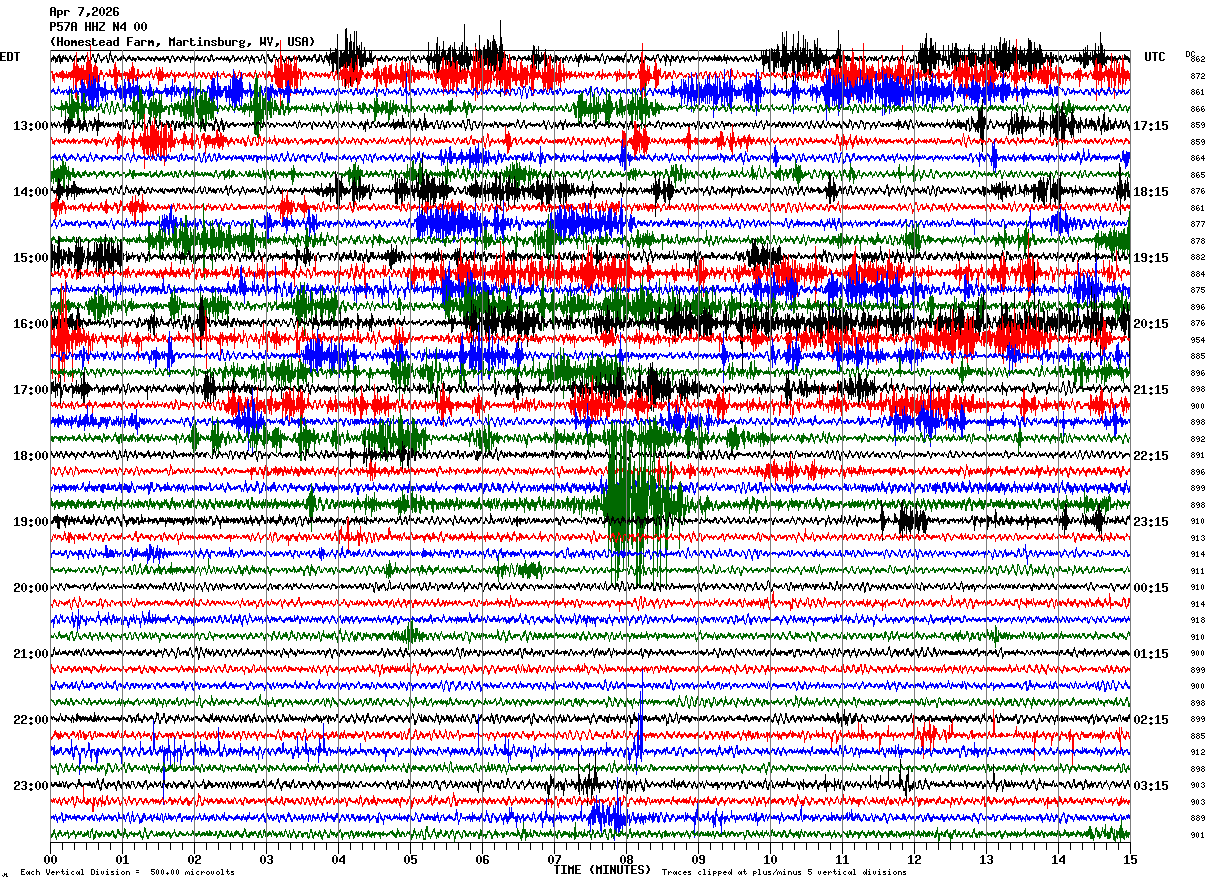Click the DC offset value '864'
The height and width of the screenshot is (886, 1210).
(1197, 159)
